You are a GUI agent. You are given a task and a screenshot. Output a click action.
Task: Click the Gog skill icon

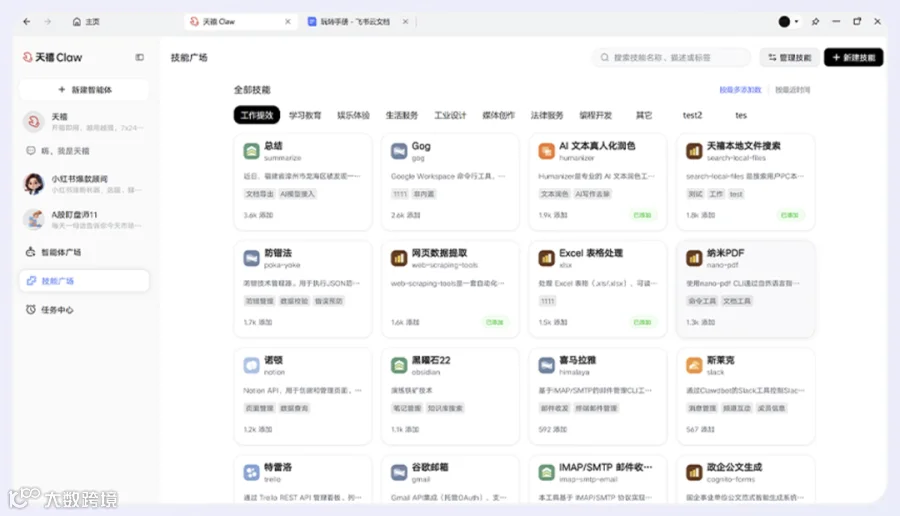click(x=399, y=151)
